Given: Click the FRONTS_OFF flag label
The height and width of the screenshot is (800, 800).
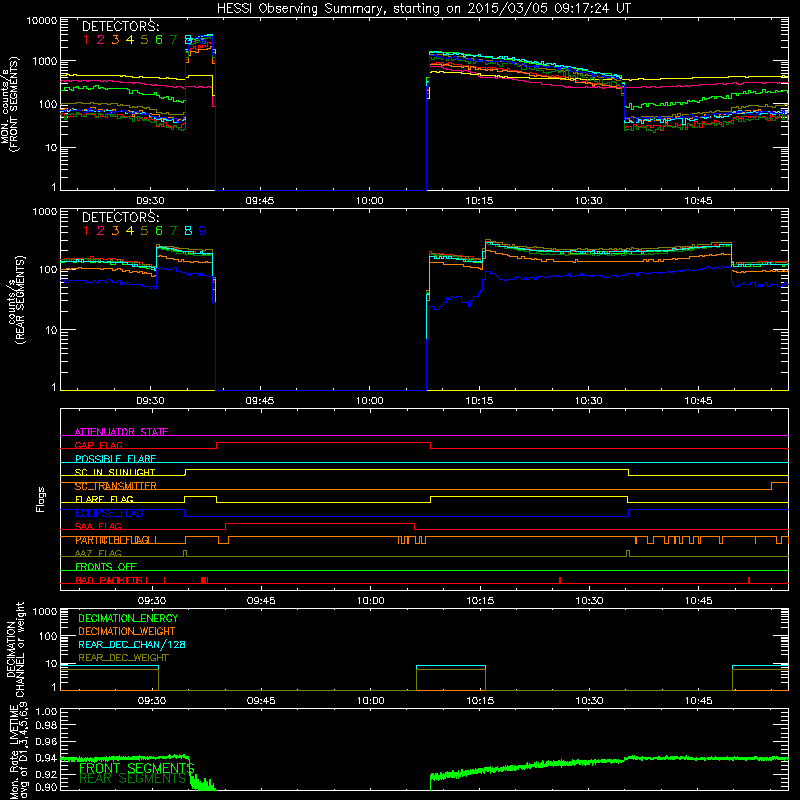Looking at the screenshot, I should tap(106, 566).
